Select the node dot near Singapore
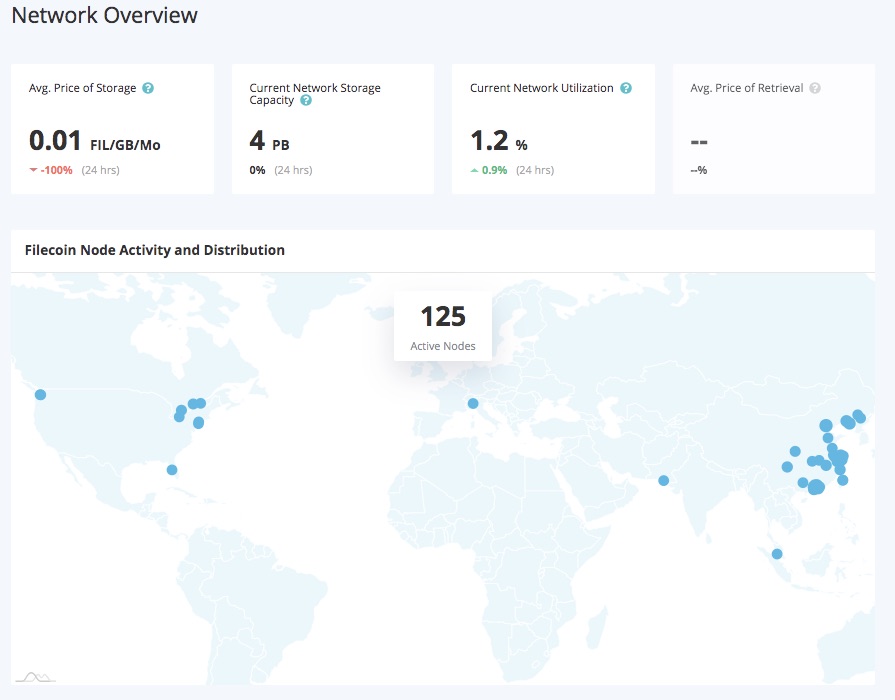This screenshot has width=895, height=700. pyautogui.click(x=777, y=554)
